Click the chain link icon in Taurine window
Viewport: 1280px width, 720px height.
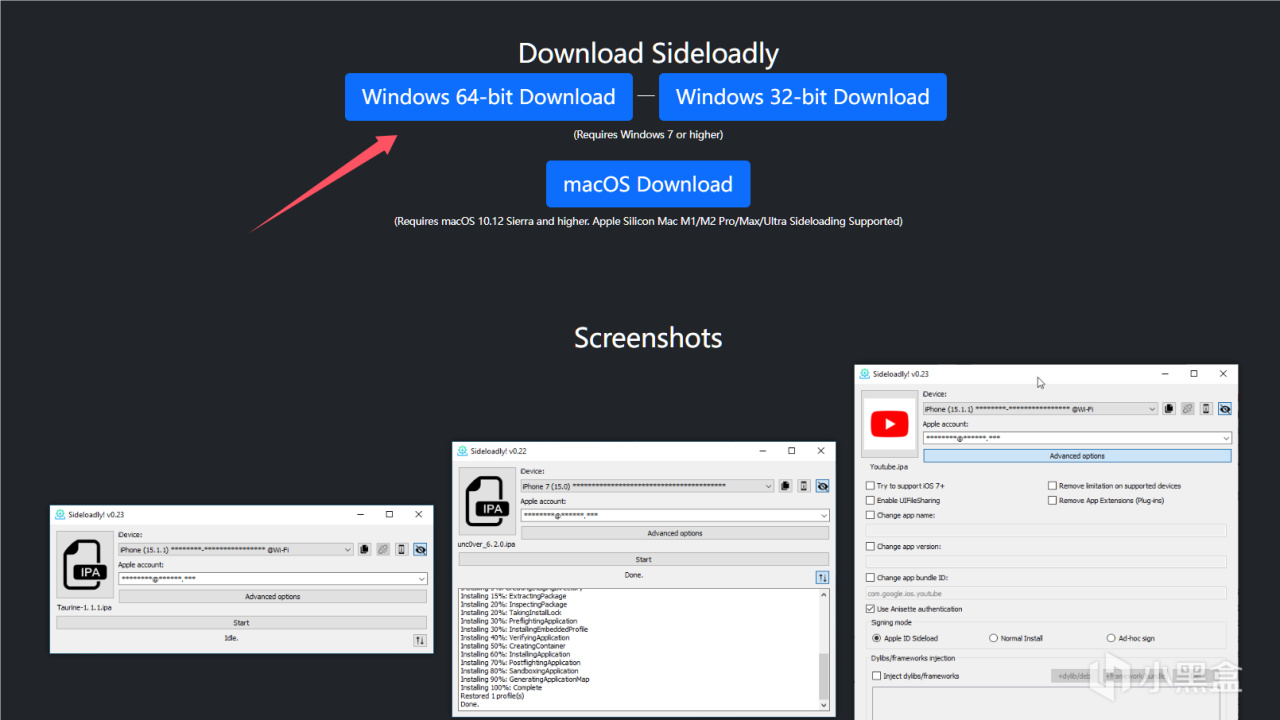(383, 549)
